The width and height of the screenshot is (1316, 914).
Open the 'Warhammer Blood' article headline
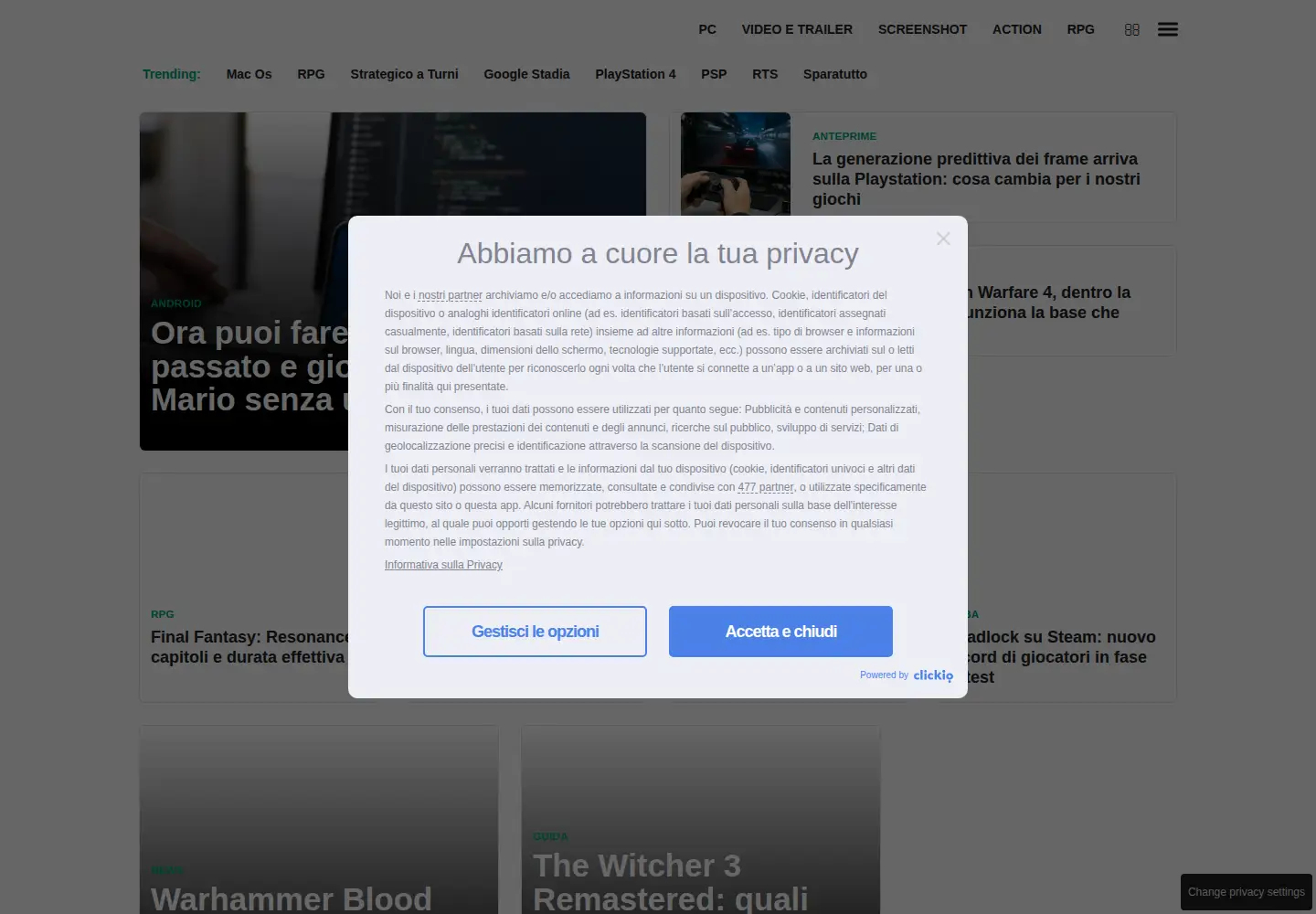(x=292, y=898)
